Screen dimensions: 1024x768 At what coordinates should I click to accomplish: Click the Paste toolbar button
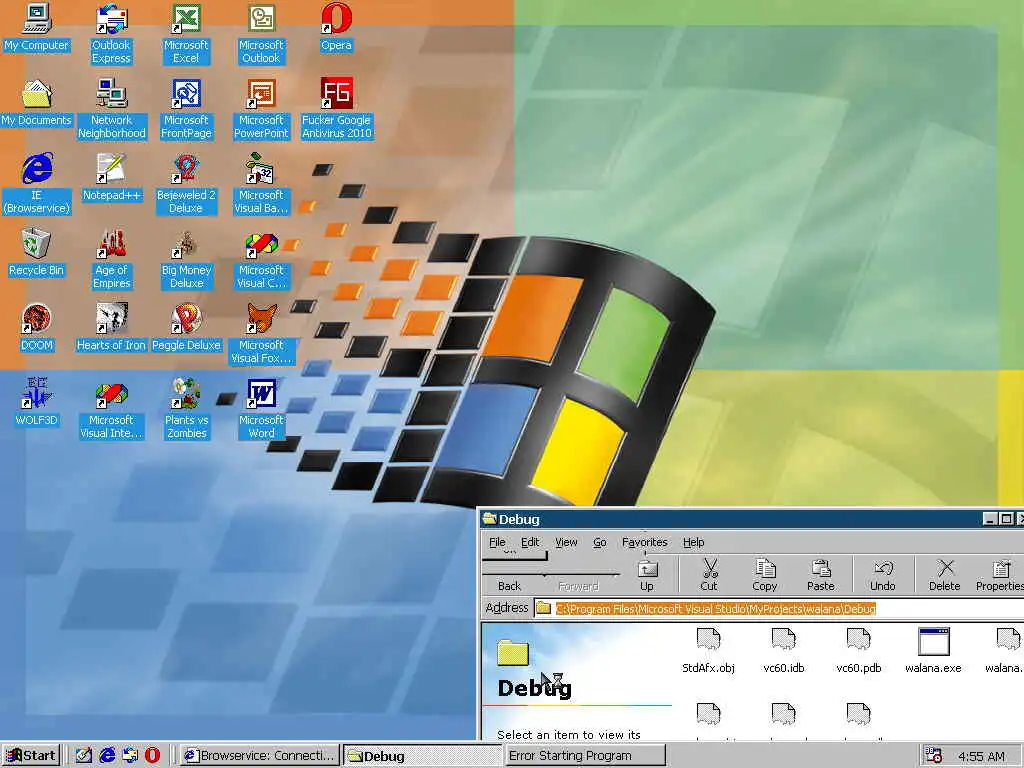821,575
